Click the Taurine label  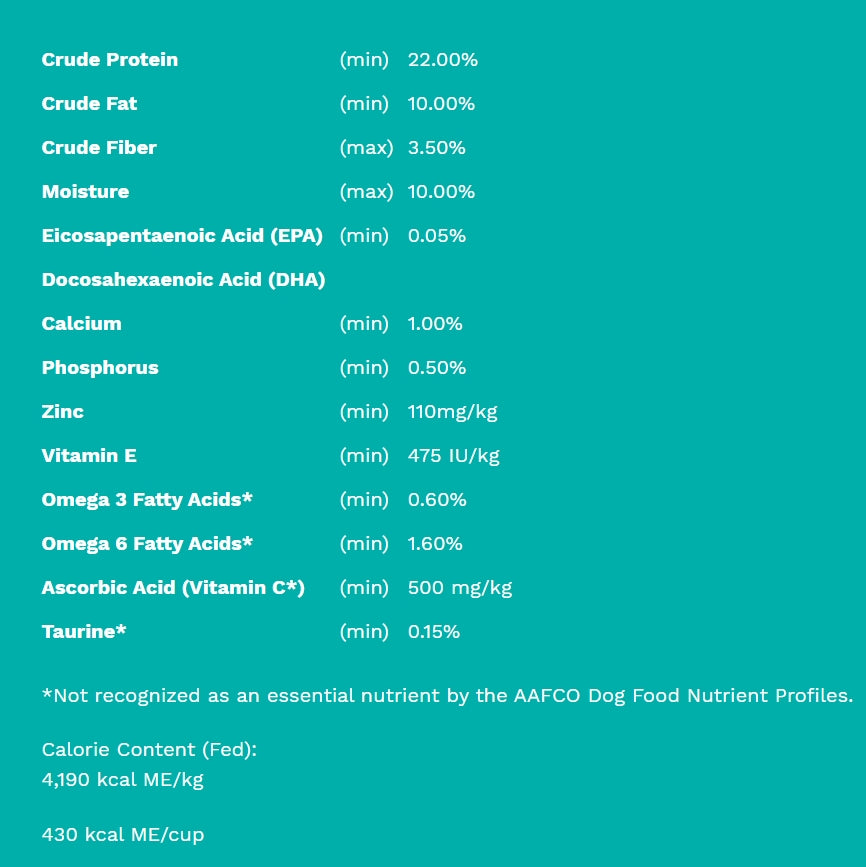pyautogui.click(x=84, y=632)
